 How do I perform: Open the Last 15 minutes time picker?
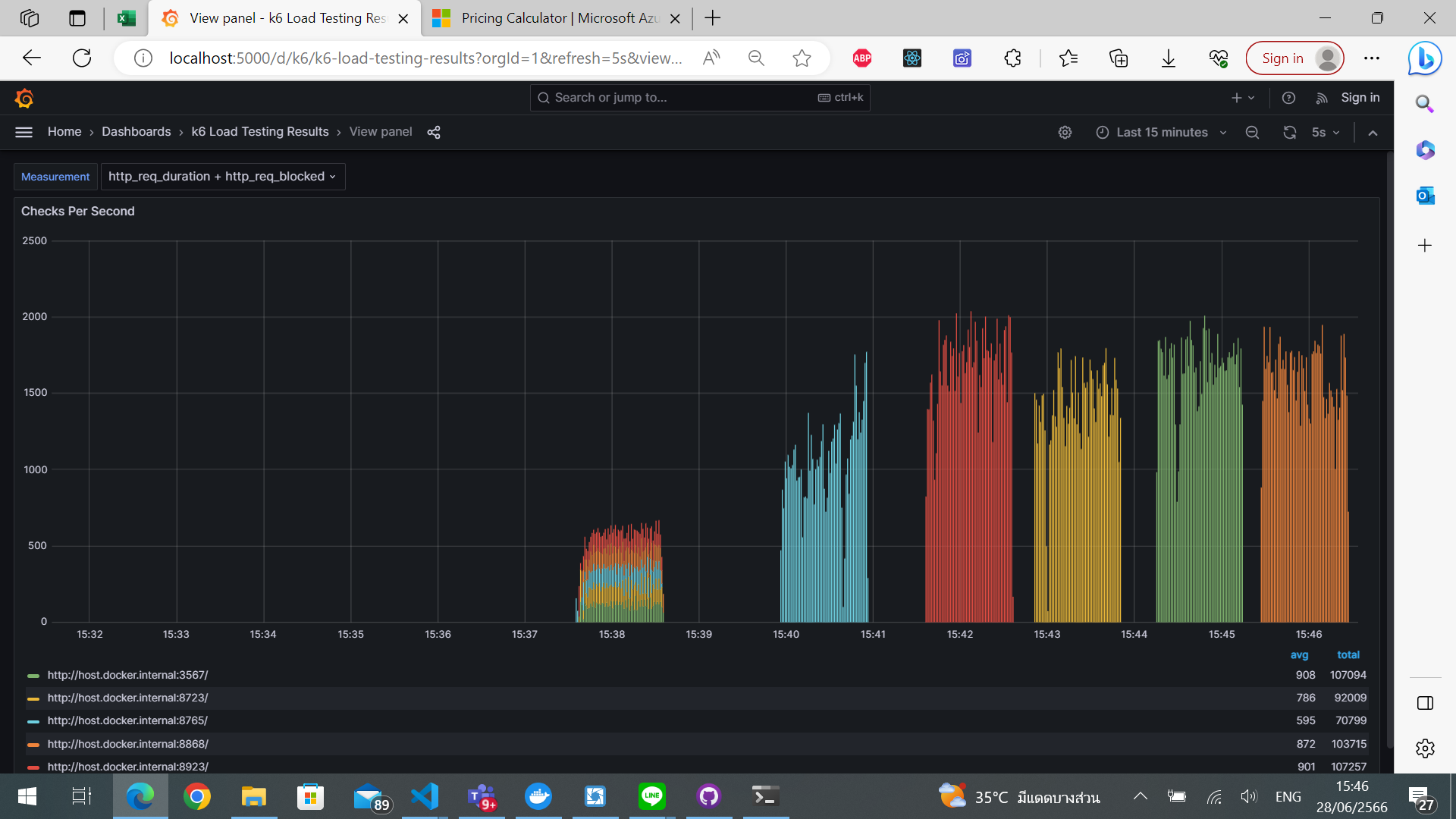1161,132
